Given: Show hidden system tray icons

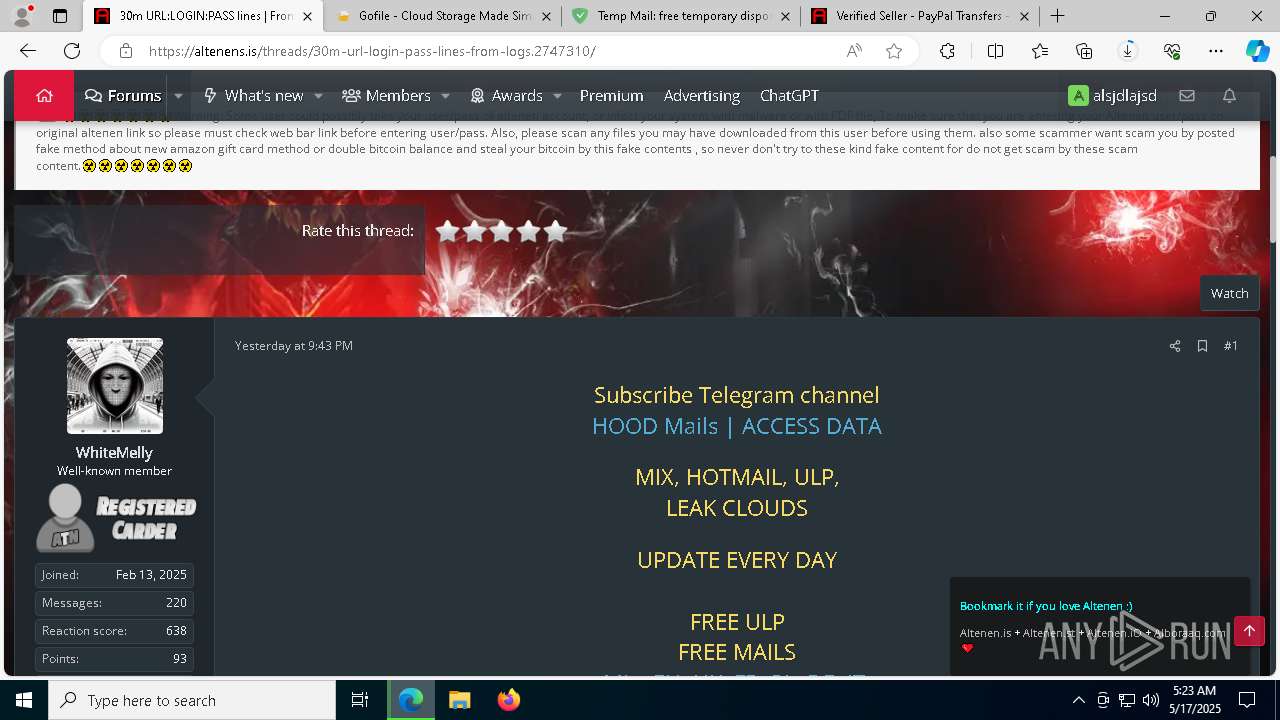Looking at the screenshot, I should (x=1078, y=700).
